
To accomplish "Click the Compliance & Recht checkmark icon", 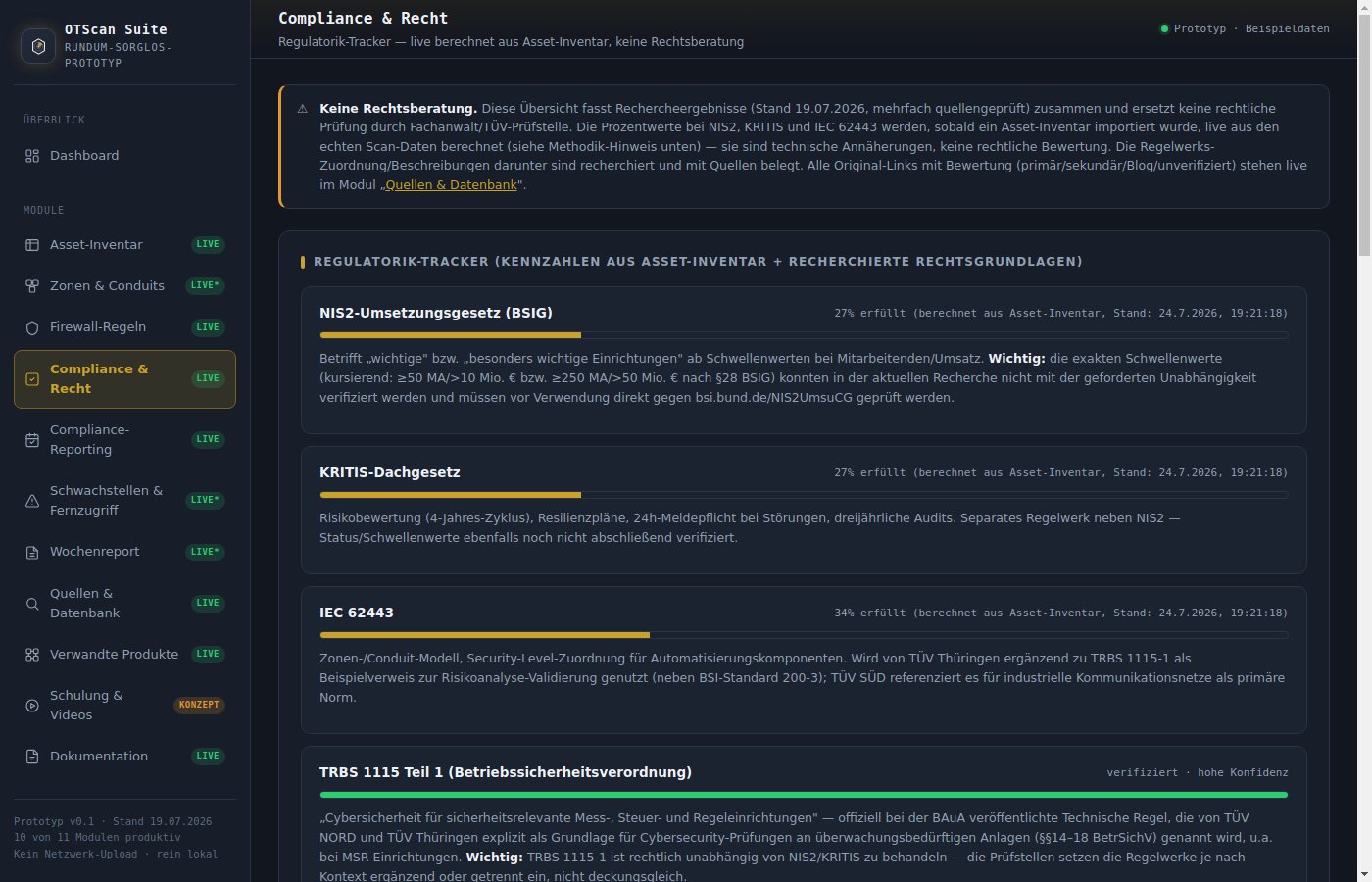I will click(x=32, y=378).
